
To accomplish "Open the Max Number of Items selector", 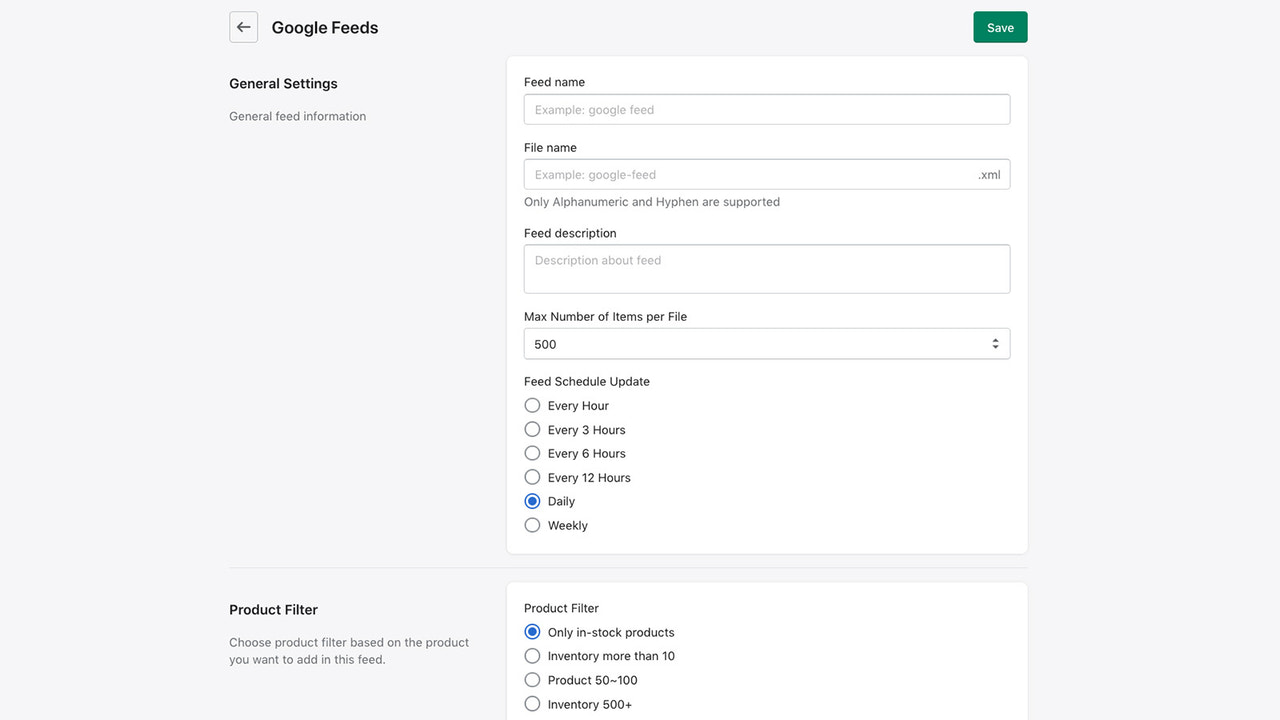I will coord(766,343).
